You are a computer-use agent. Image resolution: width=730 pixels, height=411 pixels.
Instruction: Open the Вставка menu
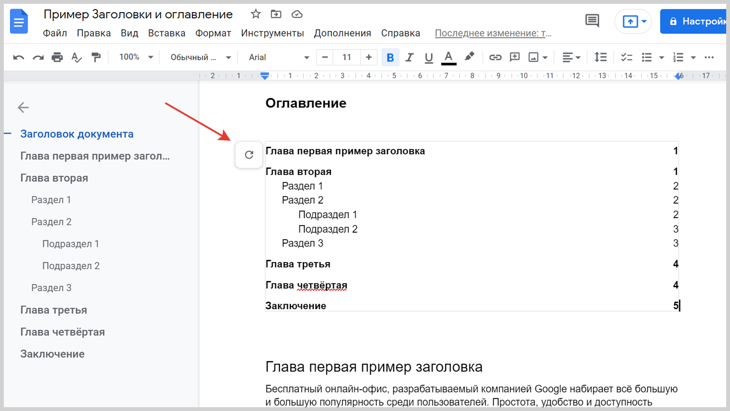point(167,33)
